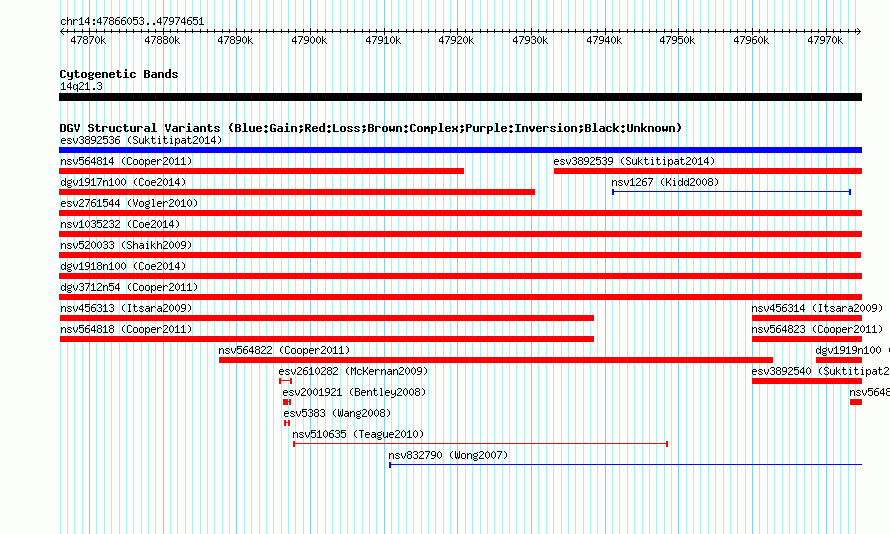Screen dimensions: 890x534
Task: Open nsv564823 (Cooper2011) variant label
Action: point(817,329)
